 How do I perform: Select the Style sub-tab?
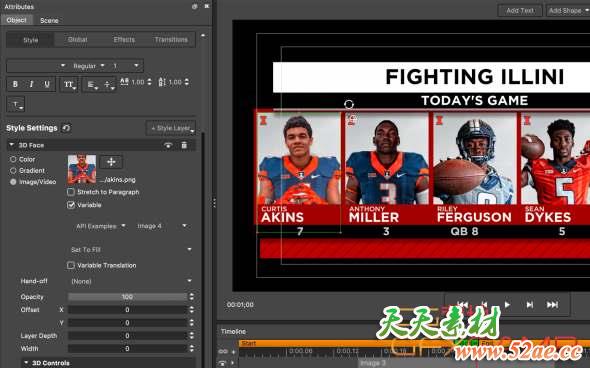(x=30, y=40)
